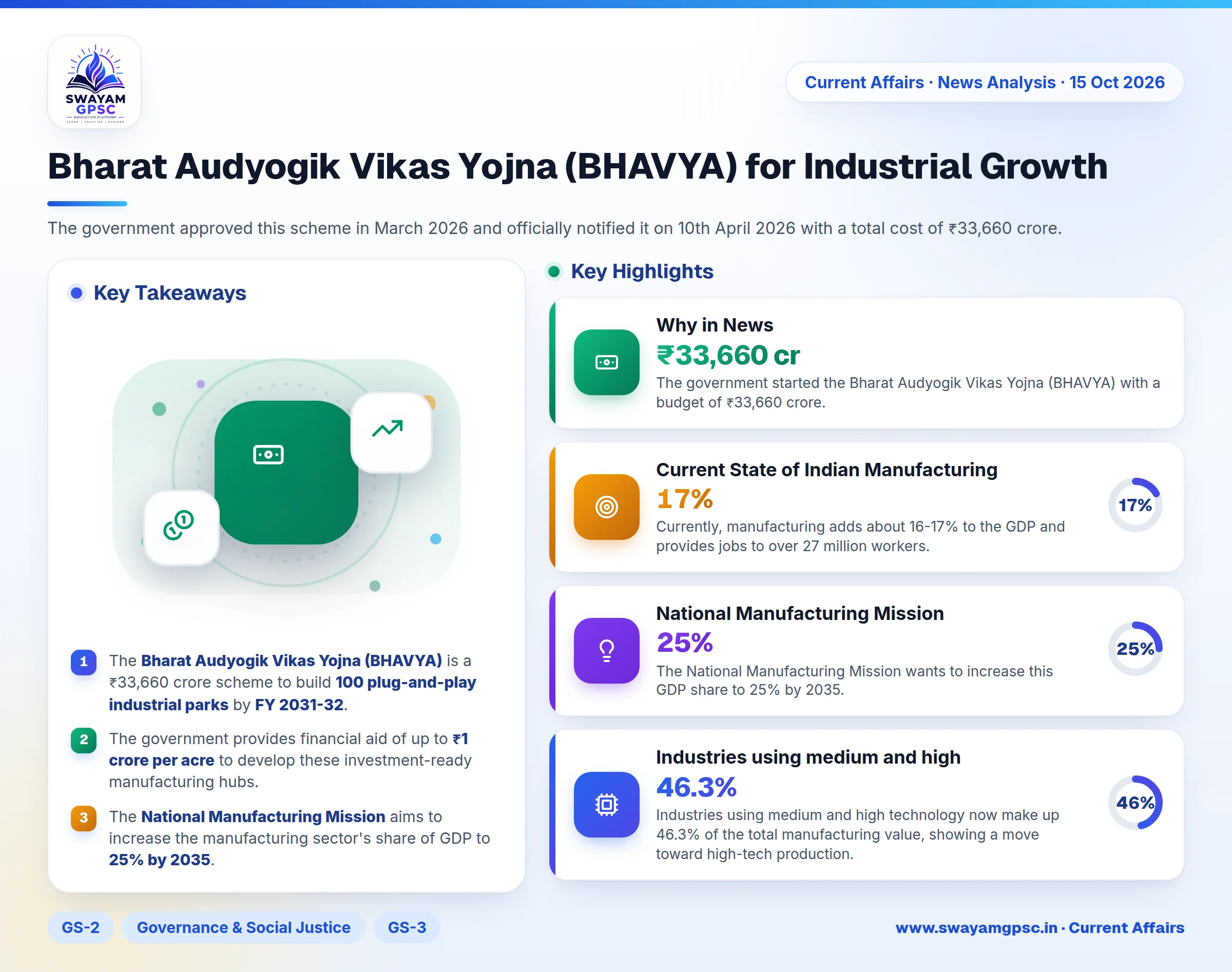
Task: Click the '27 million workers' description line
Action: (x=793, y=547)
